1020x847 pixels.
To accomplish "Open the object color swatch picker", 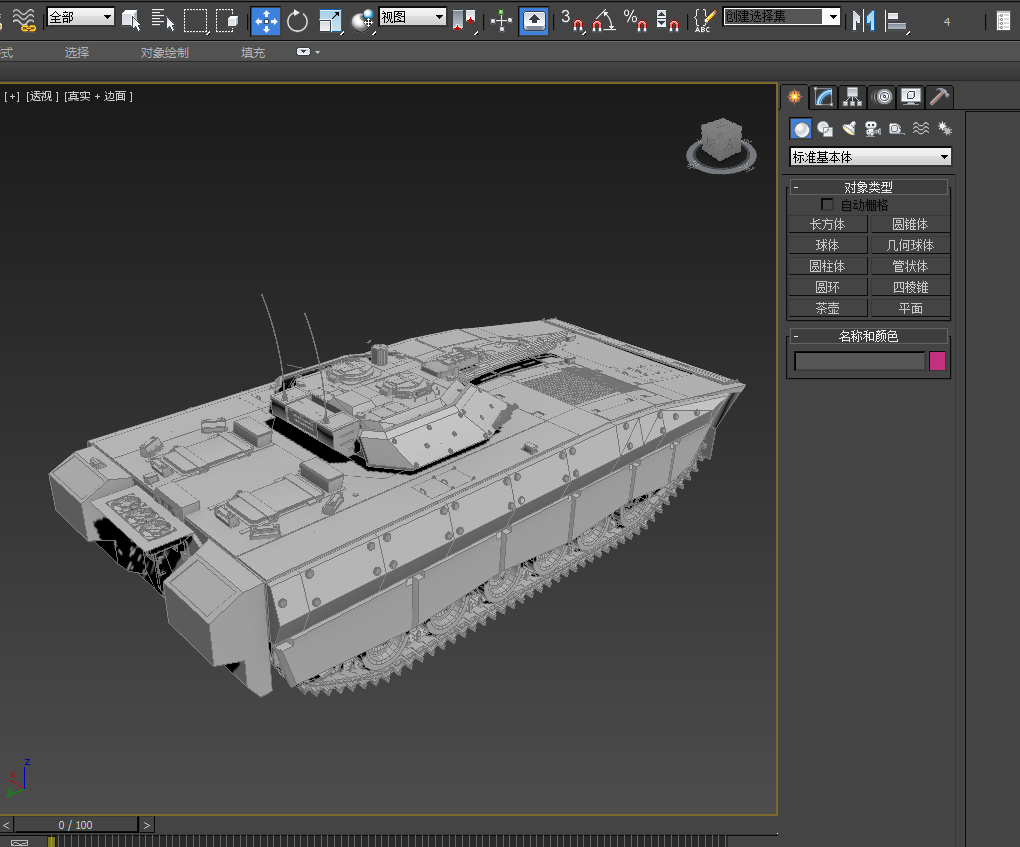I will pos(937,361).
